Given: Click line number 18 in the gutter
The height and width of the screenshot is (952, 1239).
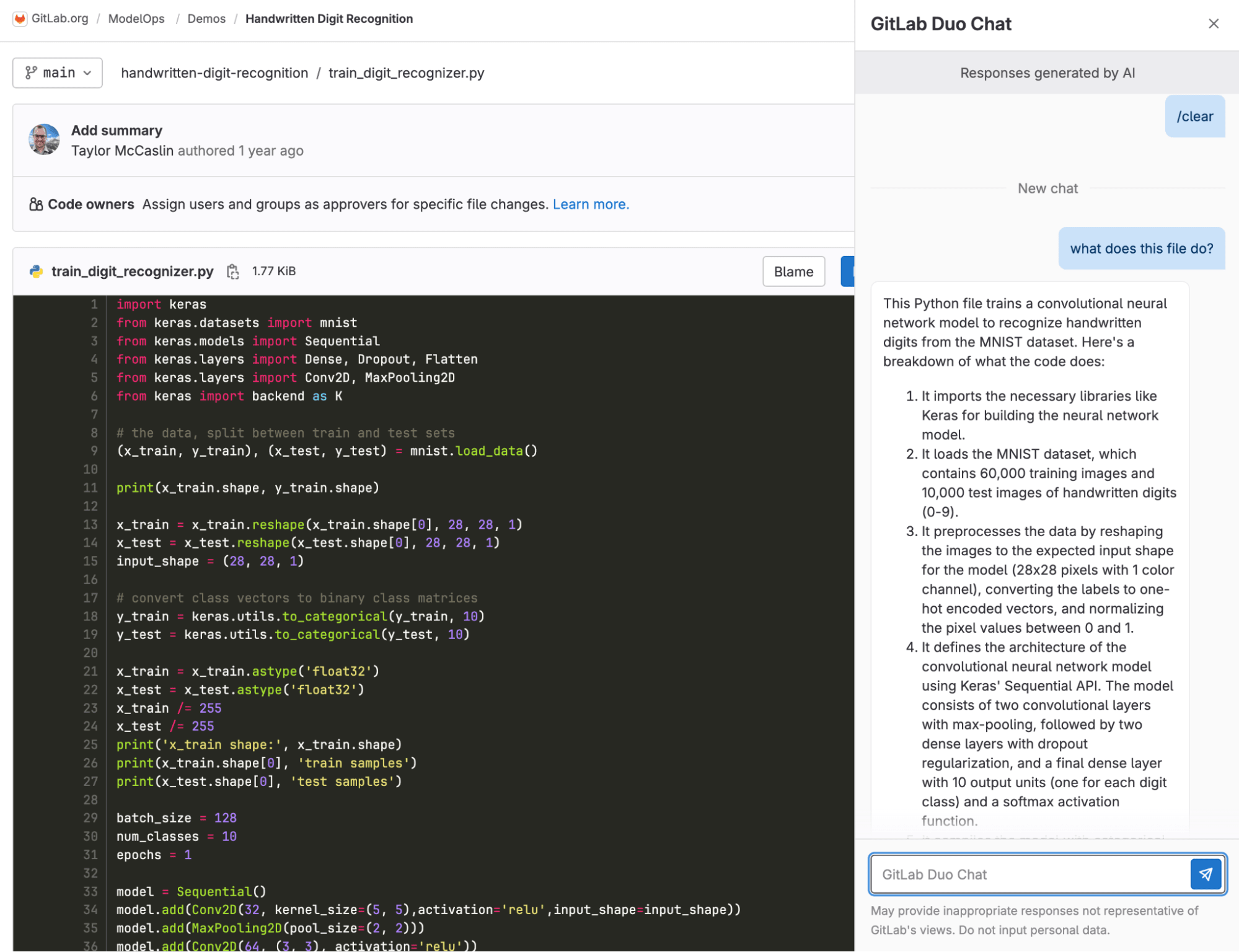Looking at the screenshot, I should tap(90, 616).
